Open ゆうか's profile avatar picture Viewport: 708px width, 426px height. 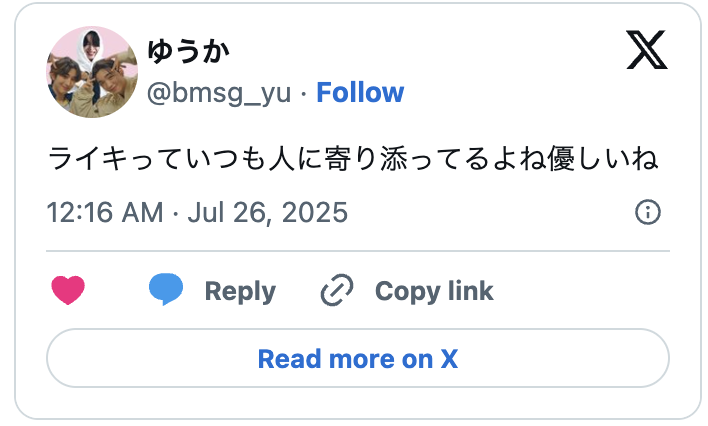91,72
